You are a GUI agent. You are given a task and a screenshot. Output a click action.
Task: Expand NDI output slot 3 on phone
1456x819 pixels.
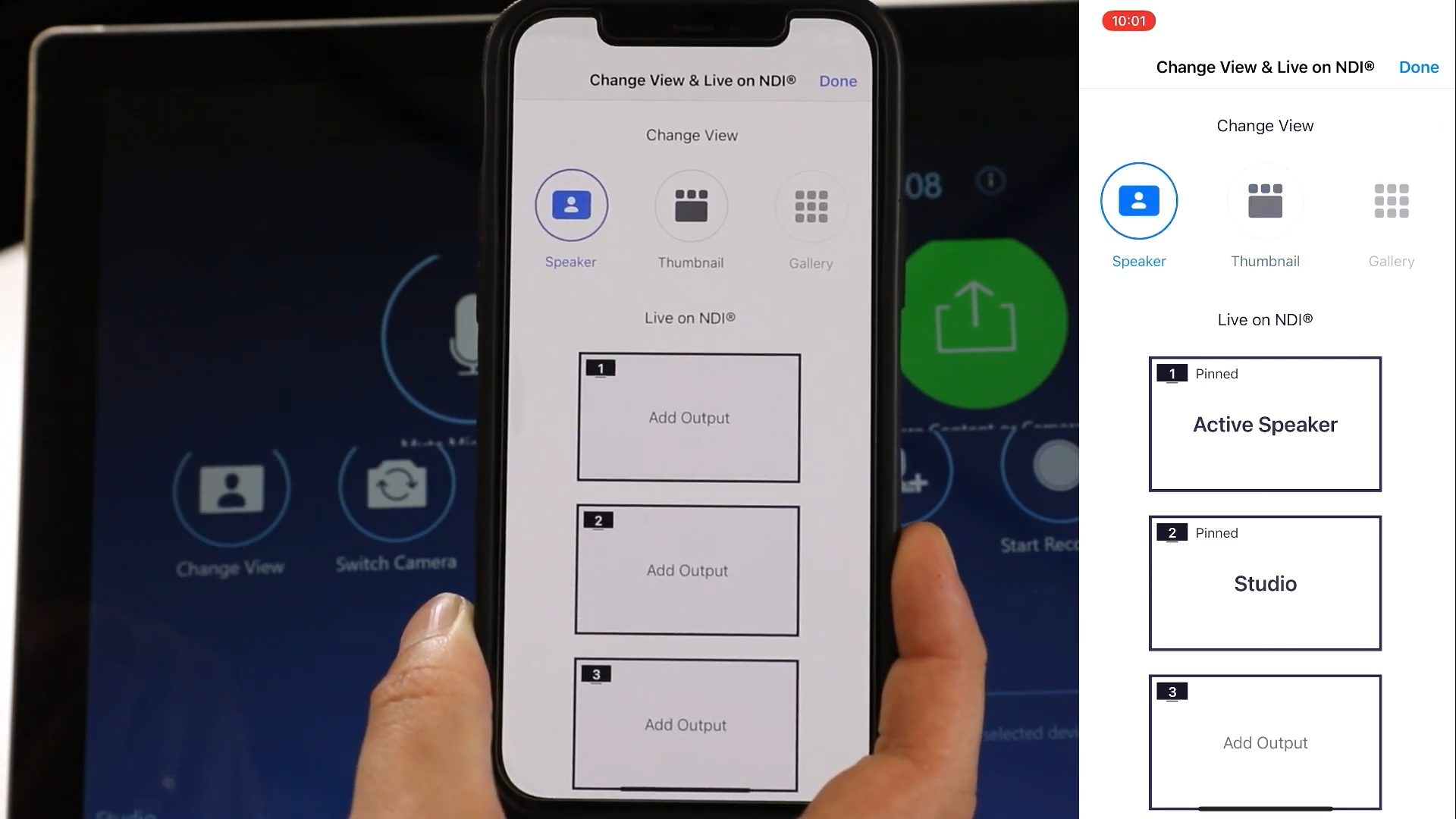pos(686,725)
